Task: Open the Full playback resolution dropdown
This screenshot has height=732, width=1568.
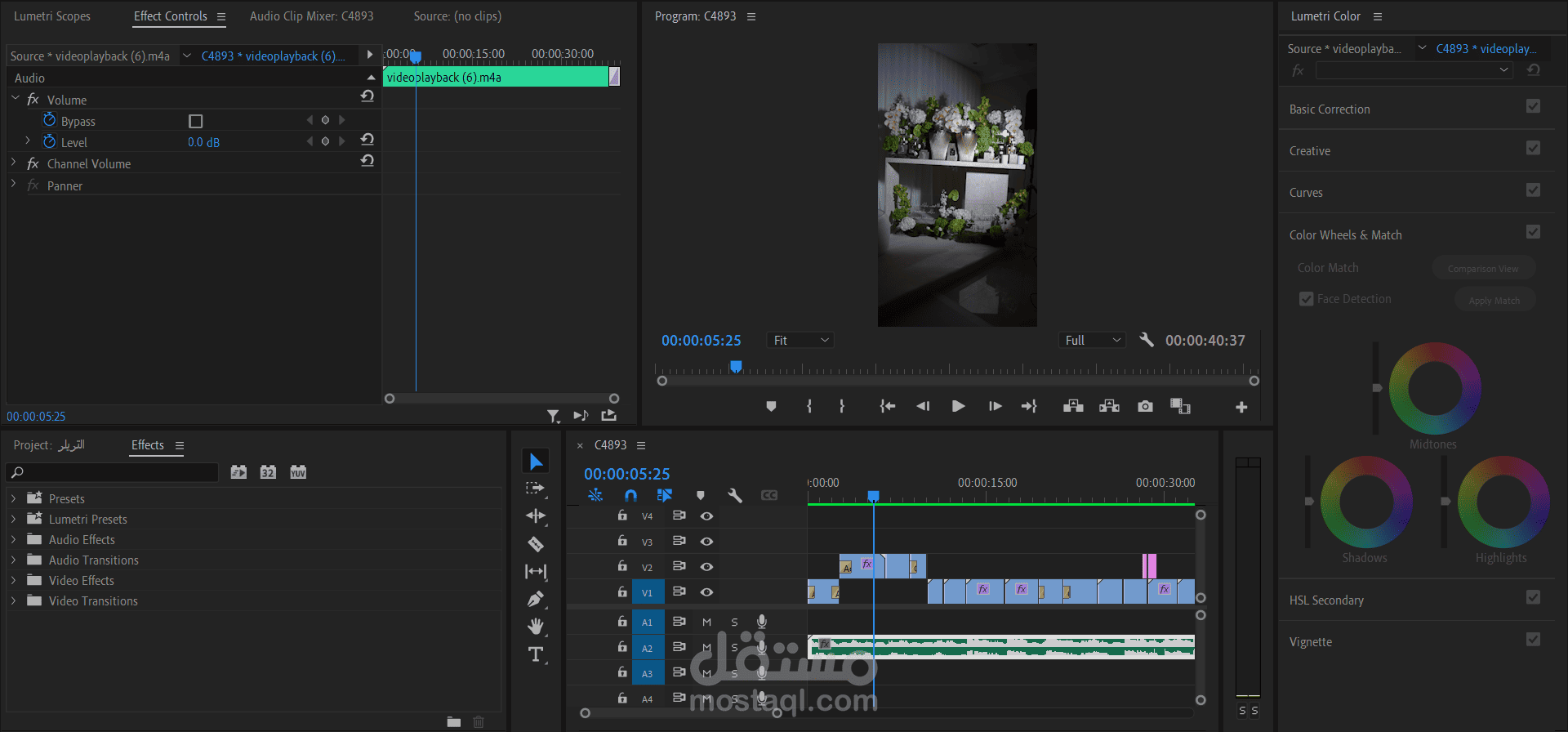Action: point(1093,340)
